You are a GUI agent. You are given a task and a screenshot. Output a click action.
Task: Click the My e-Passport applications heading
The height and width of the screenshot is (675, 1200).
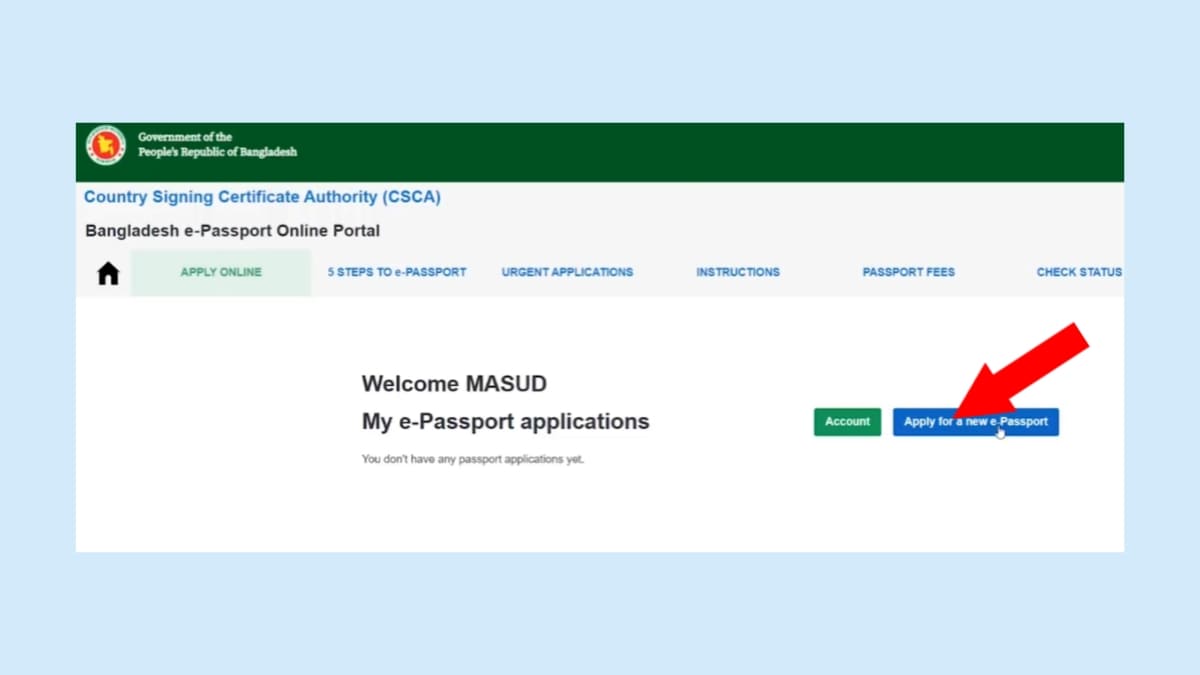click(505, 422)
